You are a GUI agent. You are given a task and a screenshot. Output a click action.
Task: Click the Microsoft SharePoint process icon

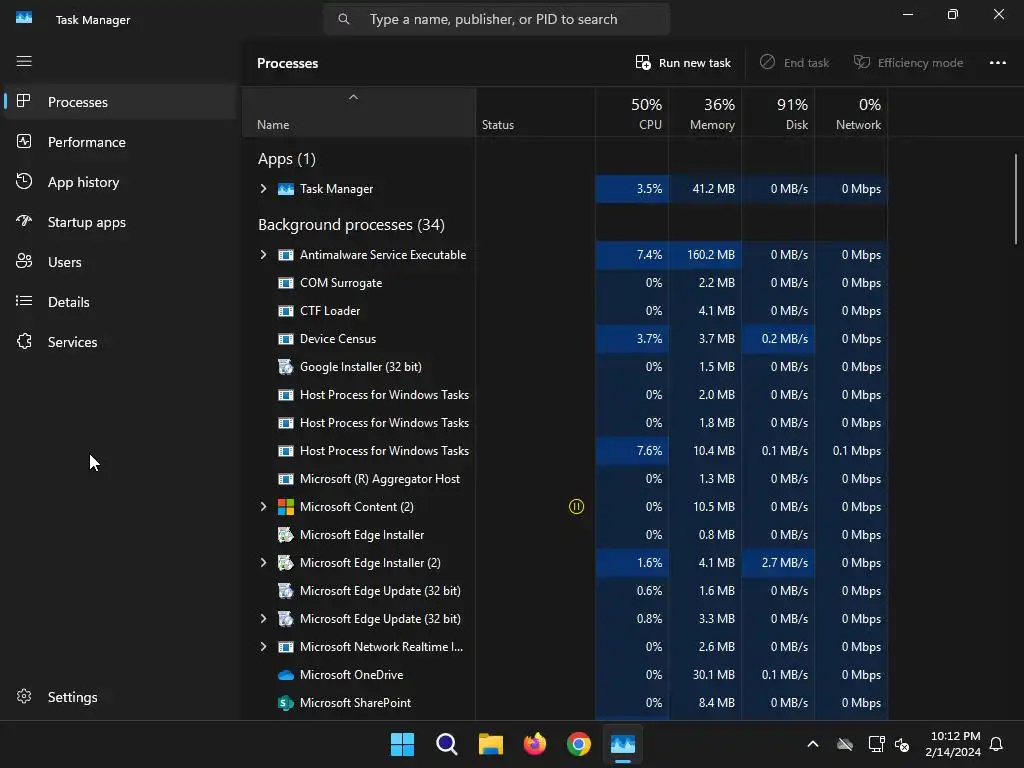point(285,703)
